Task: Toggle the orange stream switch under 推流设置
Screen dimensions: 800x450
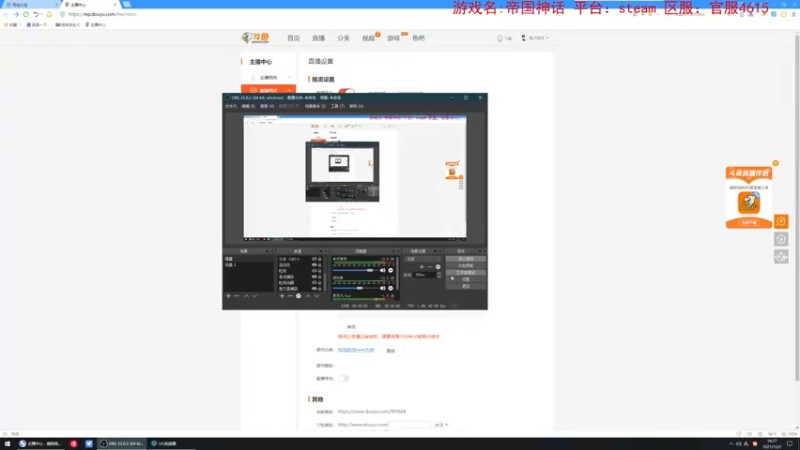Action: point(347,91)
